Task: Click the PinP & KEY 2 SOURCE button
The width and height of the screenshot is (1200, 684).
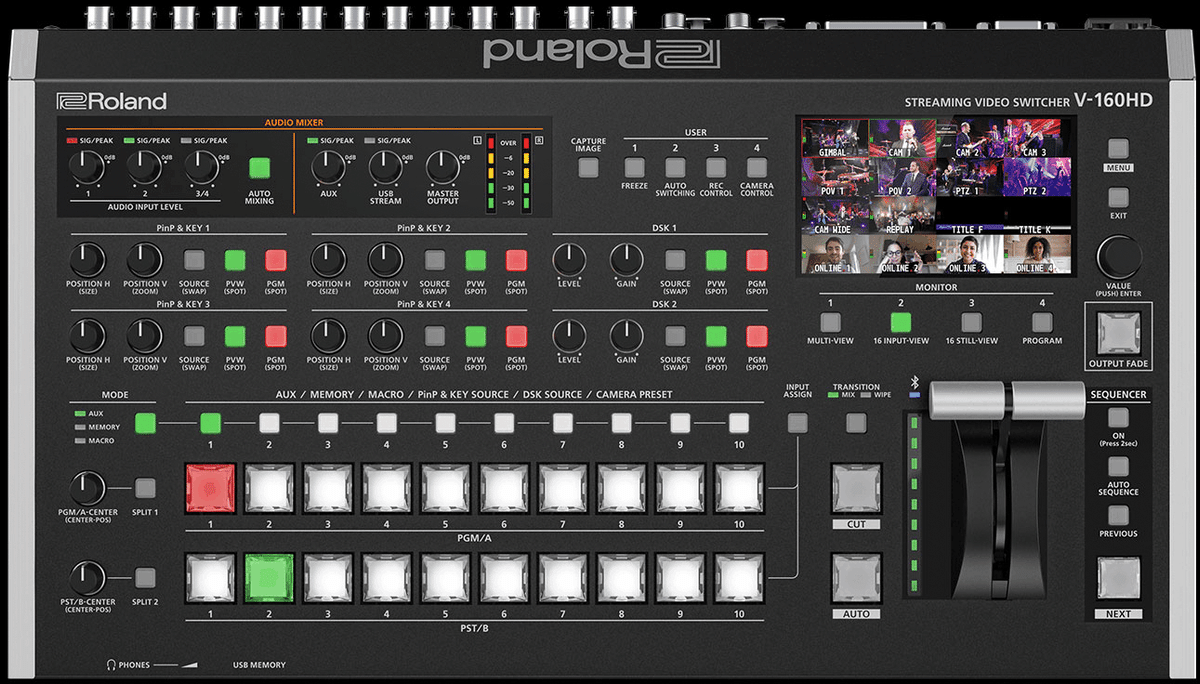Action: (x=435, y=261)
